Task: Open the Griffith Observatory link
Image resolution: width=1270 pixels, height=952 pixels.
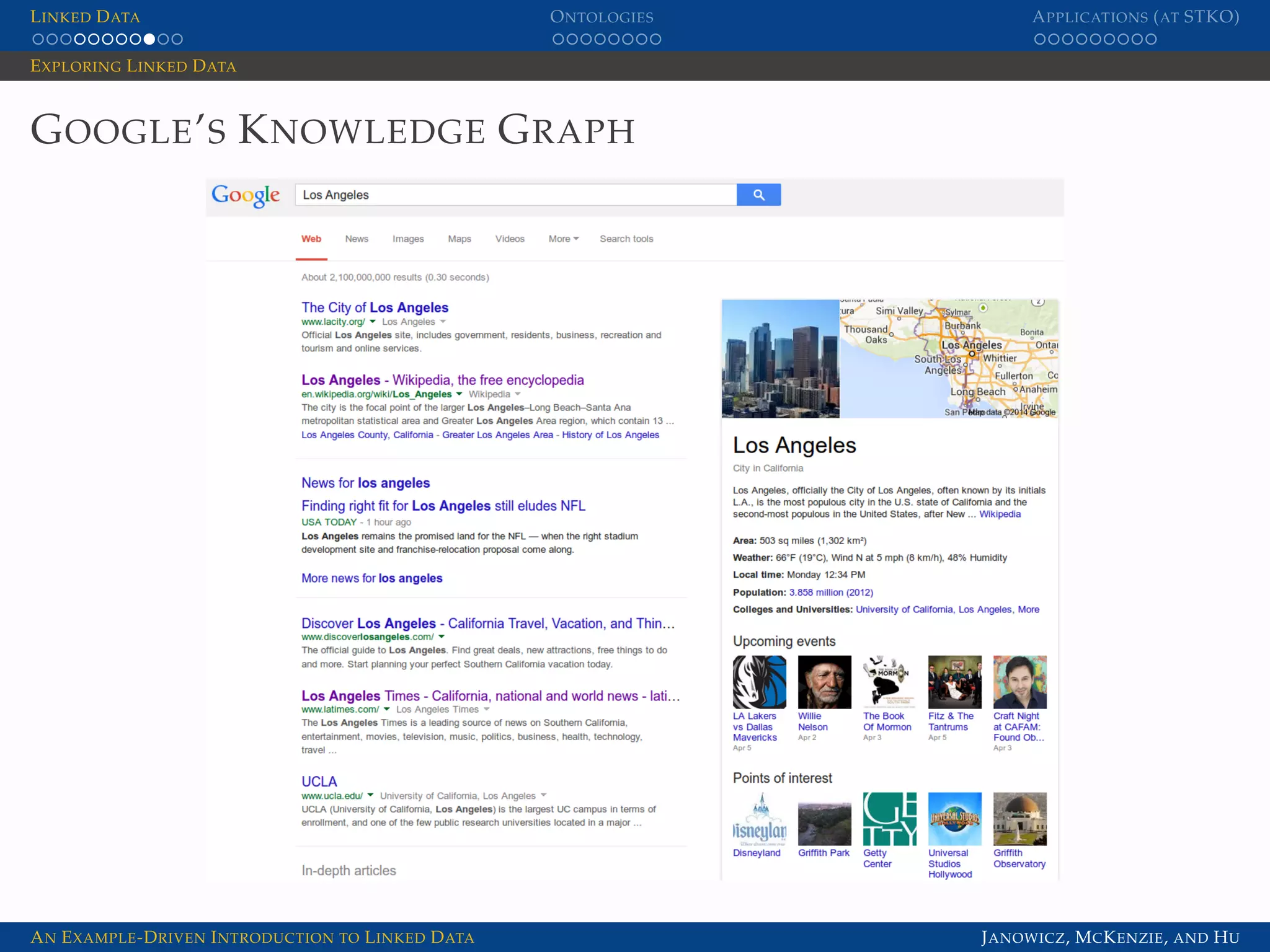Action: pyautogui.click(x=1019, y=858)
